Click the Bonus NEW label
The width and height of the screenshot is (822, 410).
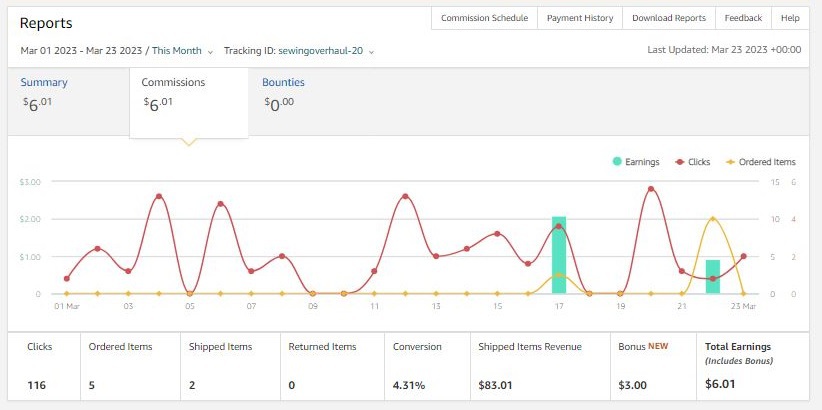pos(643,346)
